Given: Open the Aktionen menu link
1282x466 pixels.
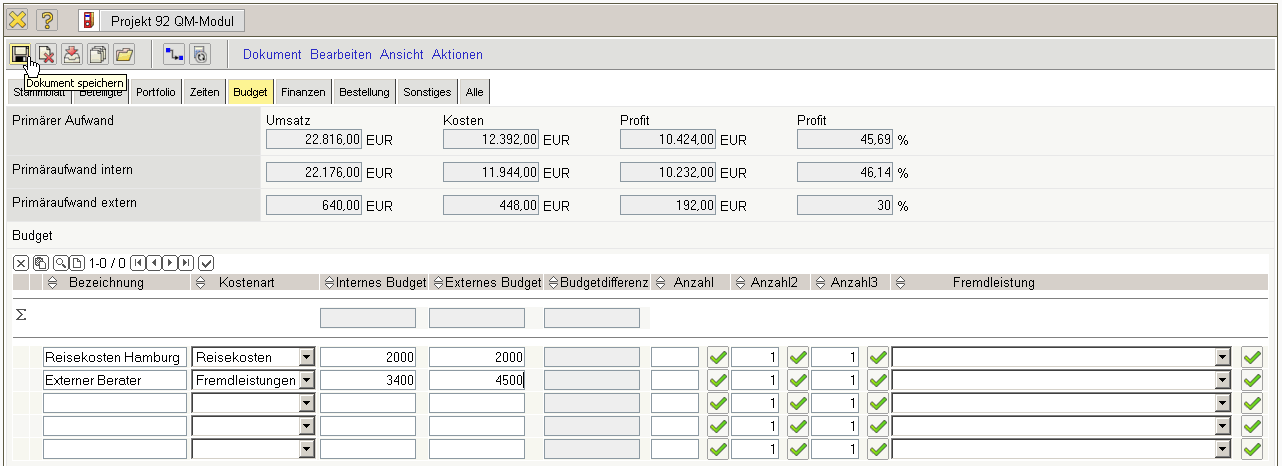Looking at the screenshot, I should [x=457, y=54].
